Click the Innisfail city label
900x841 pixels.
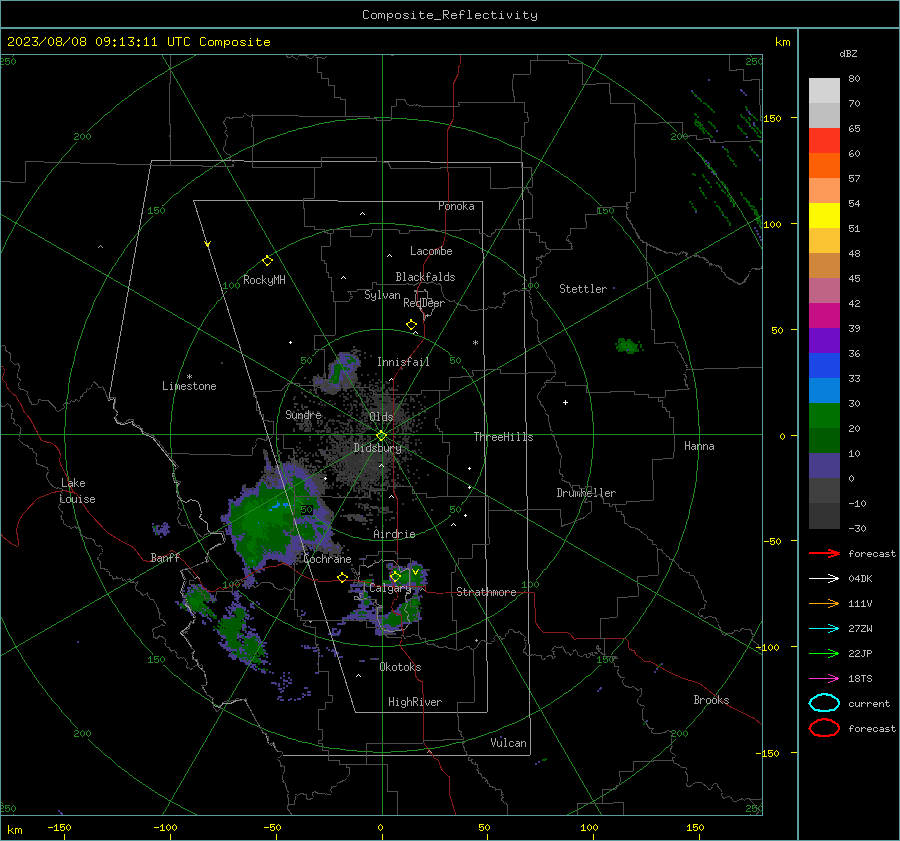[403, 362]
